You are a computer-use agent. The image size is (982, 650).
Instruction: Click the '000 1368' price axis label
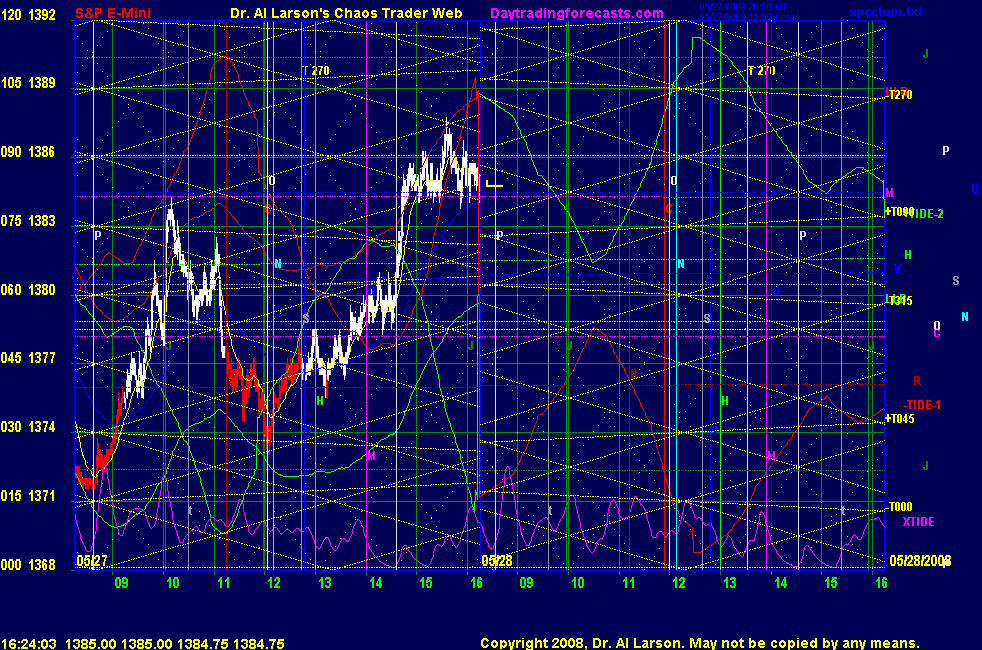click(28, 564)
